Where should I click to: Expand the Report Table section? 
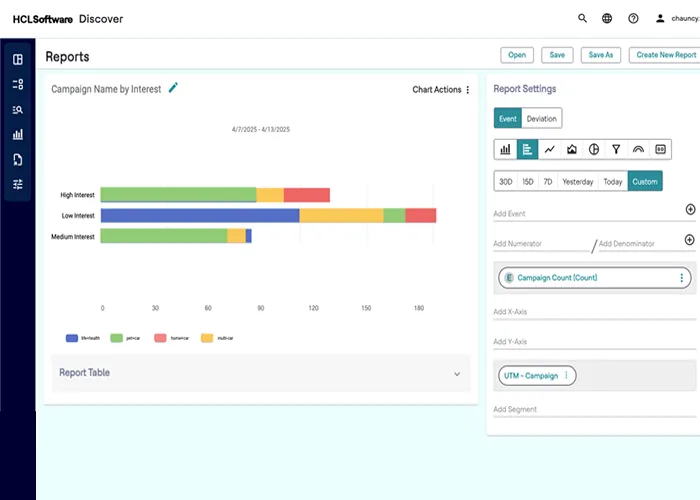(457, 374)
